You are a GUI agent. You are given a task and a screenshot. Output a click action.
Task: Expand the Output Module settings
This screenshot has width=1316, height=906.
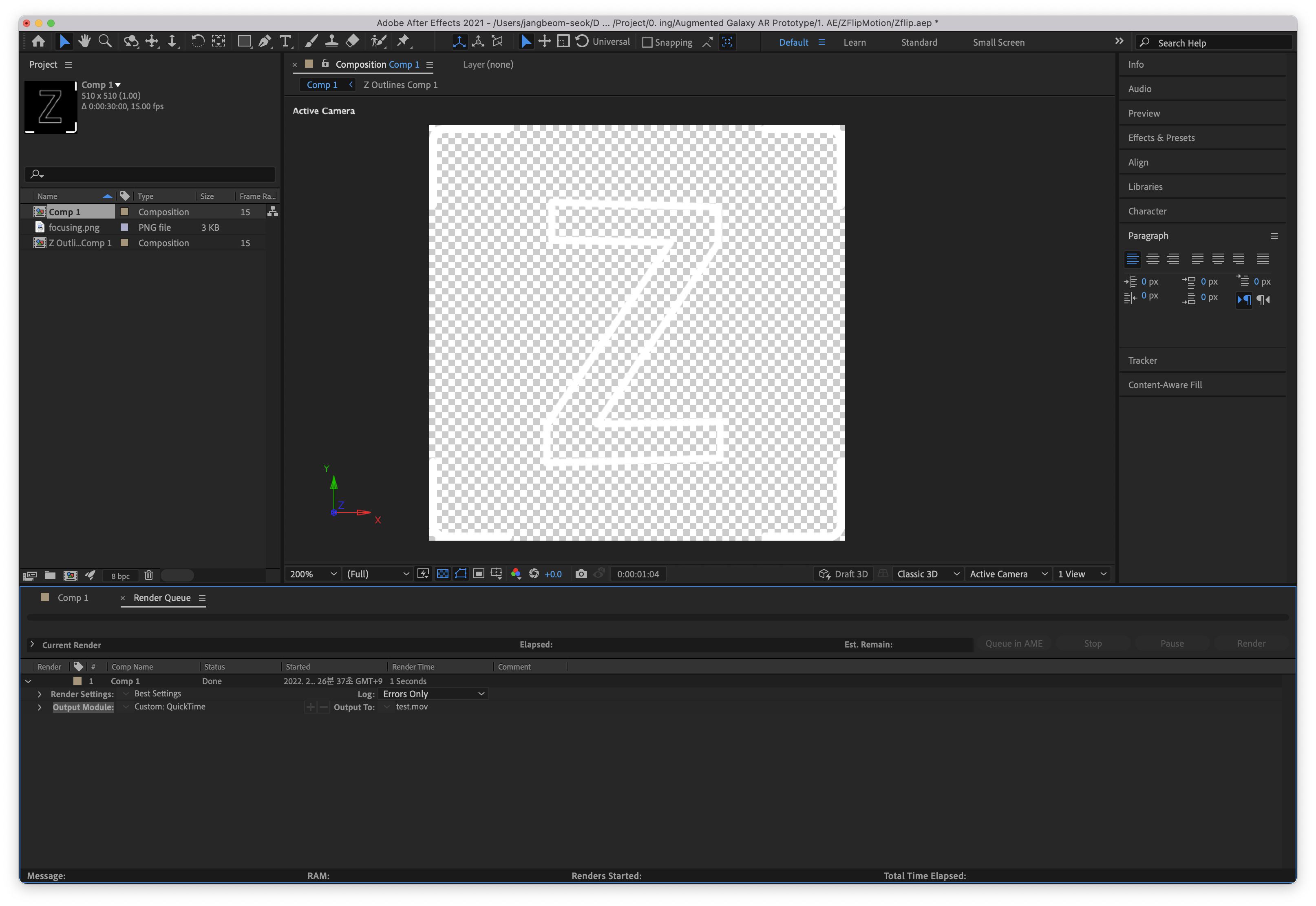coord(40,707)
